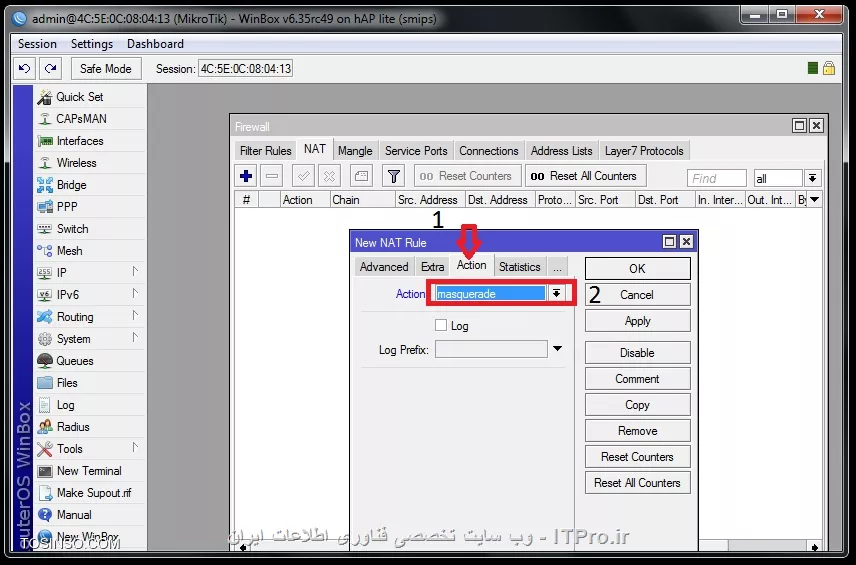Switch to Connections tab
856x565 pixels.
[489, 151]
